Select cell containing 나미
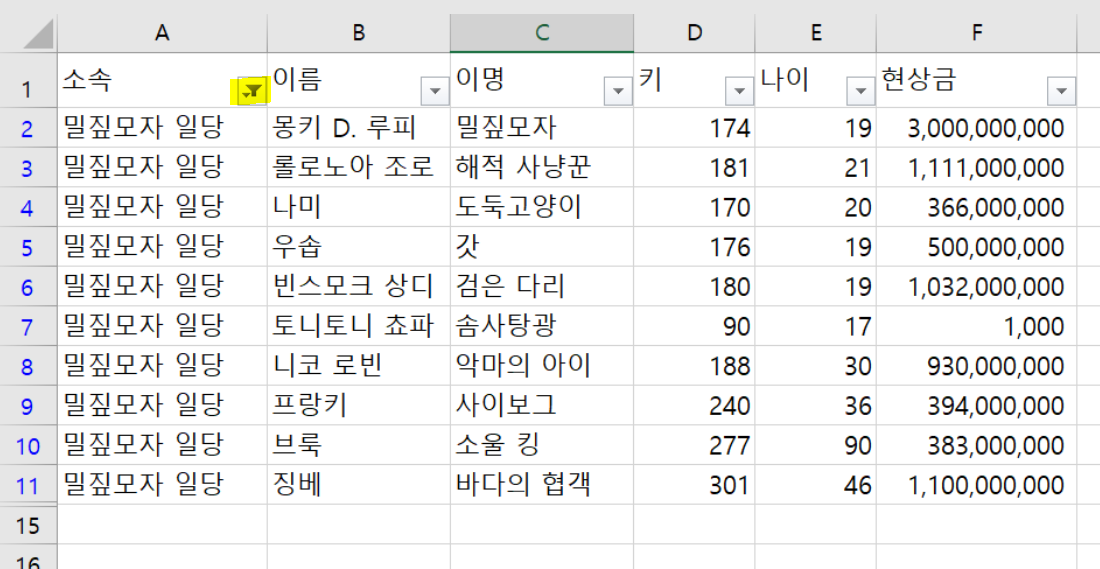 (x=358, y=208)
